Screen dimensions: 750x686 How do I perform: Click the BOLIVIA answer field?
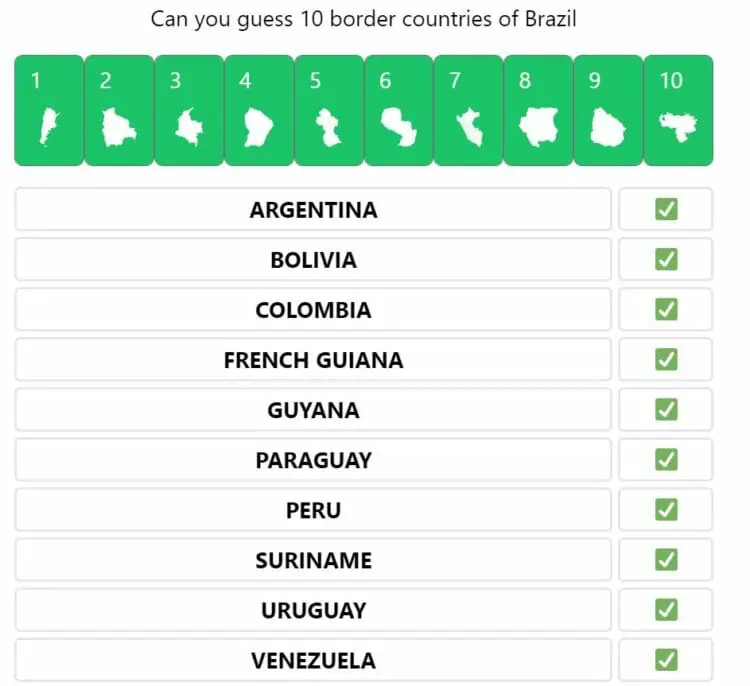pos(313,260)
